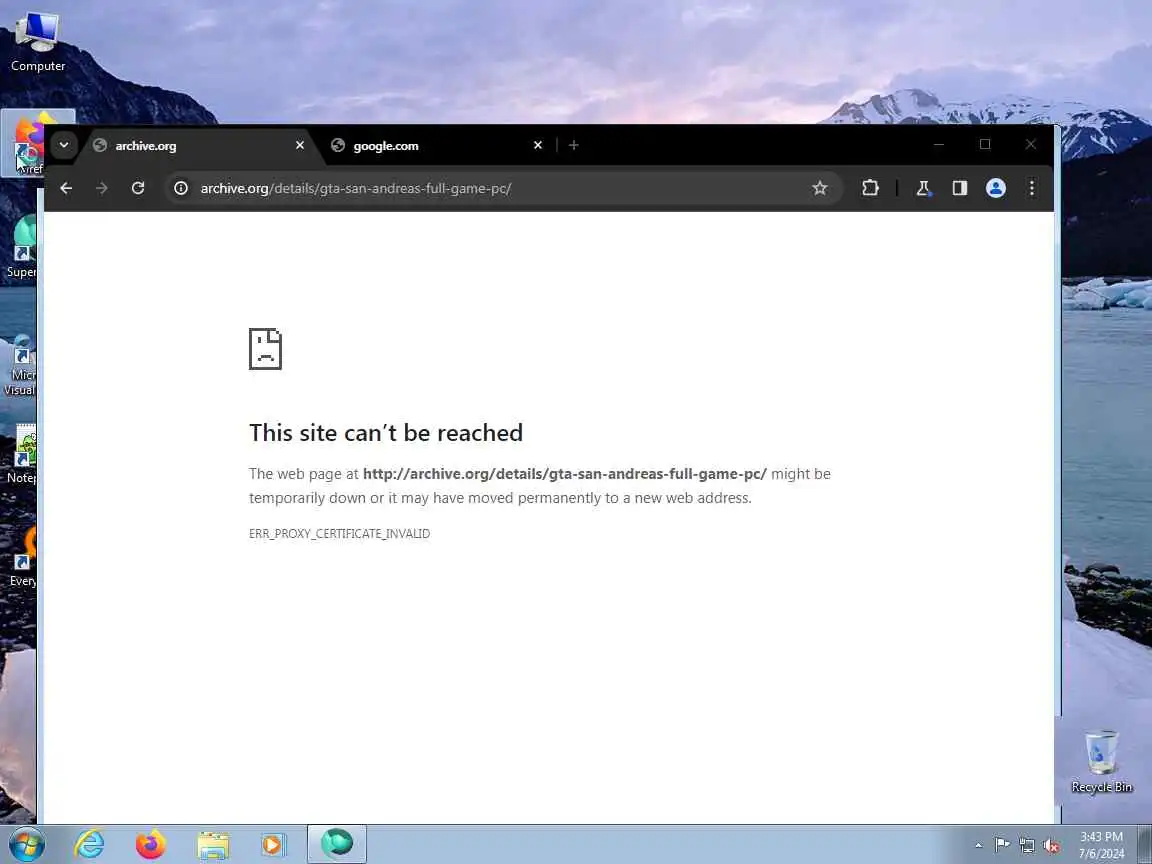The image size is (1152, 864).
Task: Show hidden system tray icons
Action: coord(978,846)
